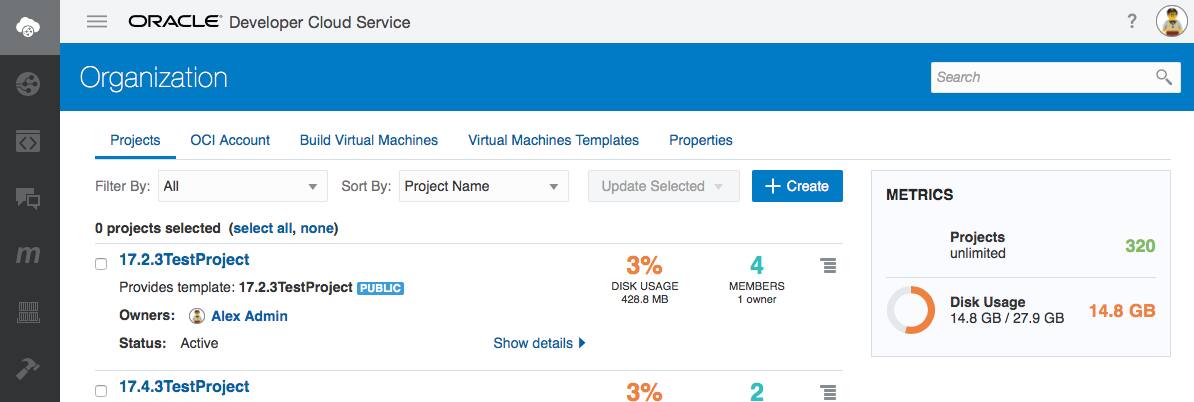Screen dimensions: 1194x402
Task: Open the help question mark
Action: tap(1132, 21)
